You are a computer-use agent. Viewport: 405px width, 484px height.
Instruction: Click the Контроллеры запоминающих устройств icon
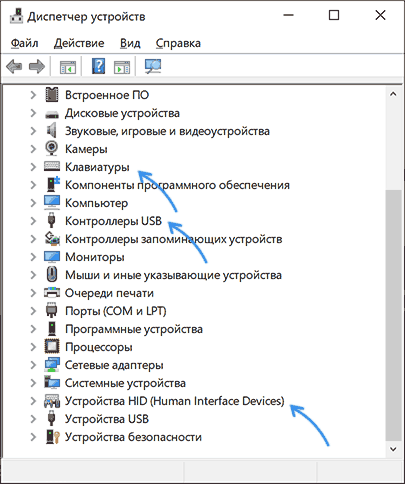(x=52, y=238)
